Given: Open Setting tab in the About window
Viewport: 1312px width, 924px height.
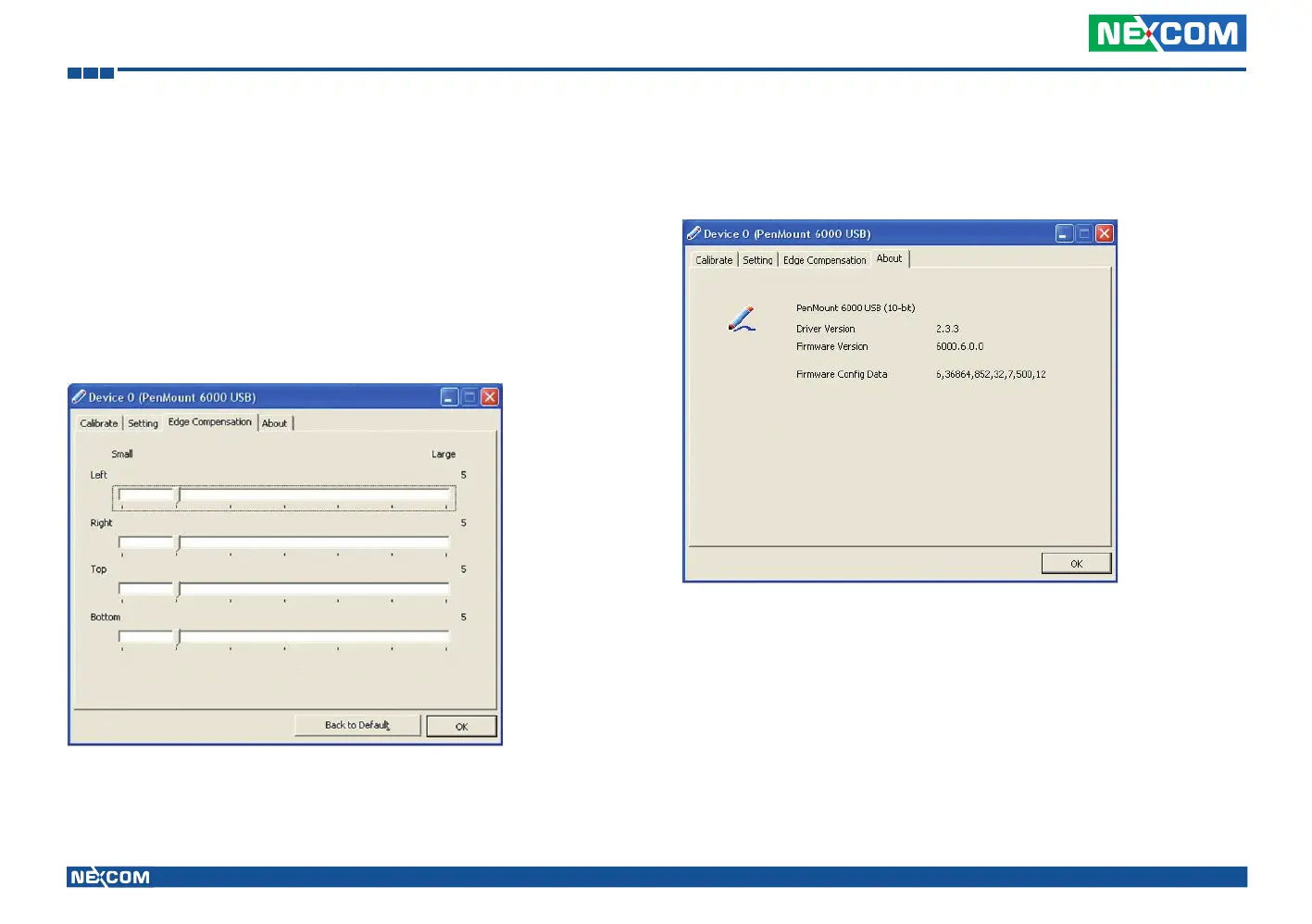Looking at the screenshot, I should [757, 260].
